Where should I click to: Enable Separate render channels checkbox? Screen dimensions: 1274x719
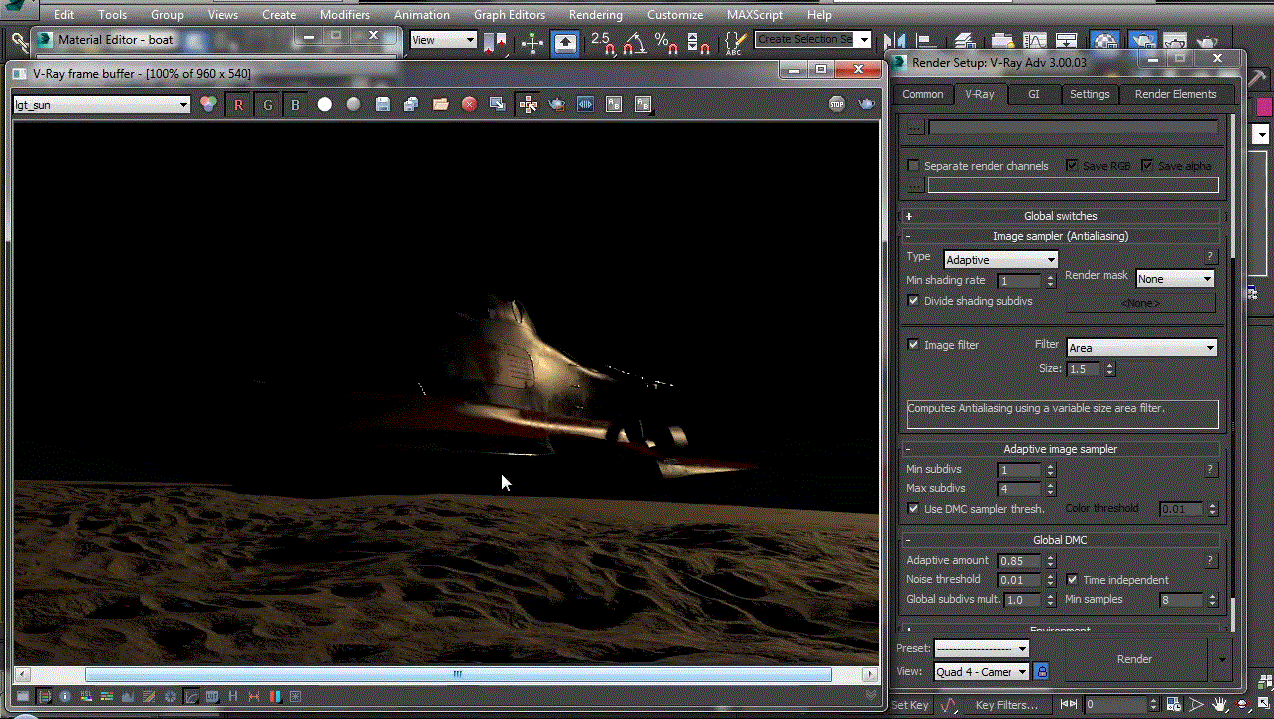pyautogui.click(x=913, y=165)
